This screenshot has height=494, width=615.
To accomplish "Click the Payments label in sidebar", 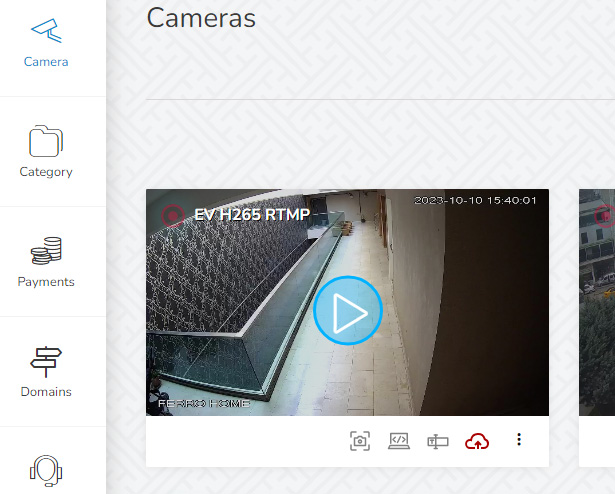I will [x=46, y=282].
